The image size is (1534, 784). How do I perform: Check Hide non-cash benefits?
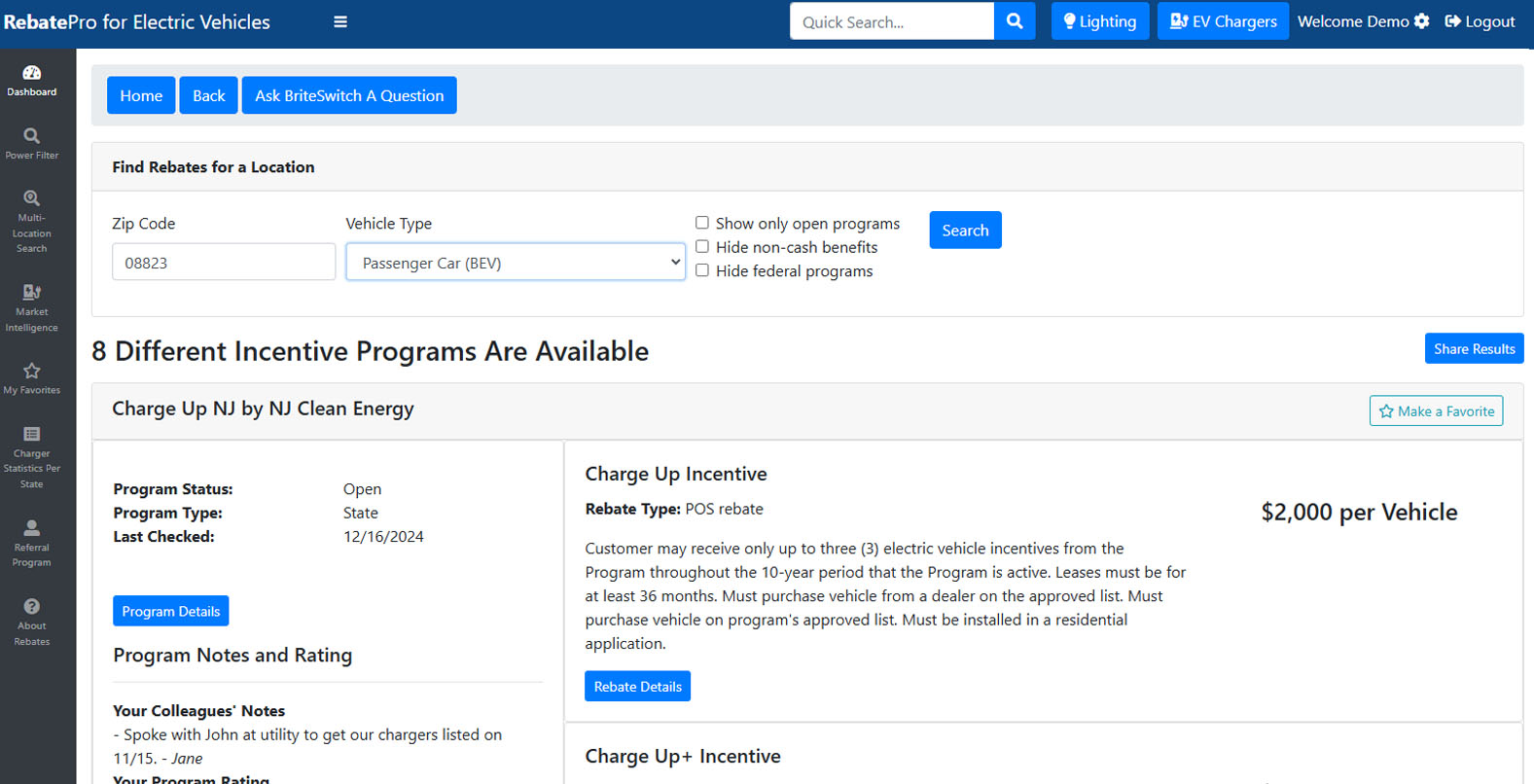pos(702,247)
